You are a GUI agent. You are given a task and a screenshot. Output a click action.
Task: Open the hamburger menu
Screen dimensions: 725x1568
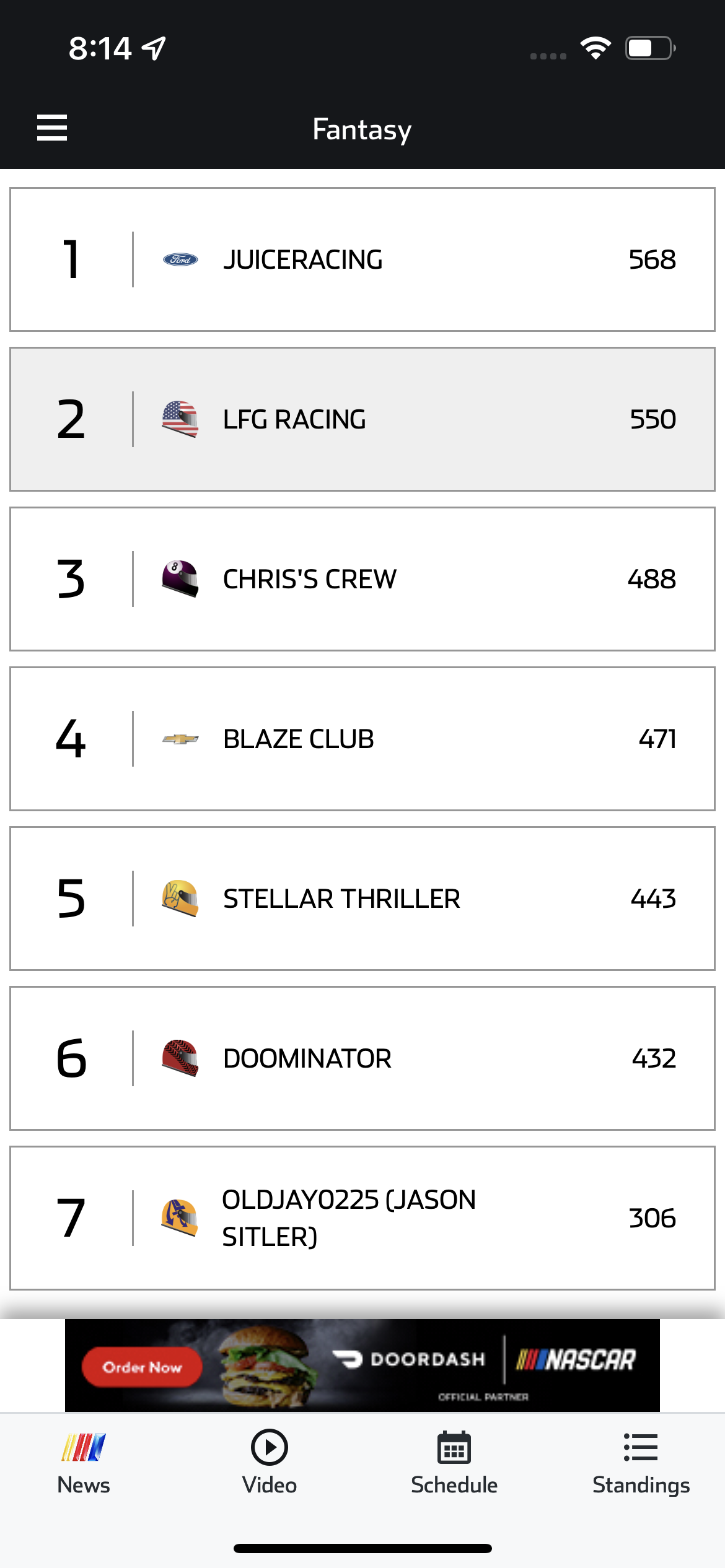click(52, 128)
